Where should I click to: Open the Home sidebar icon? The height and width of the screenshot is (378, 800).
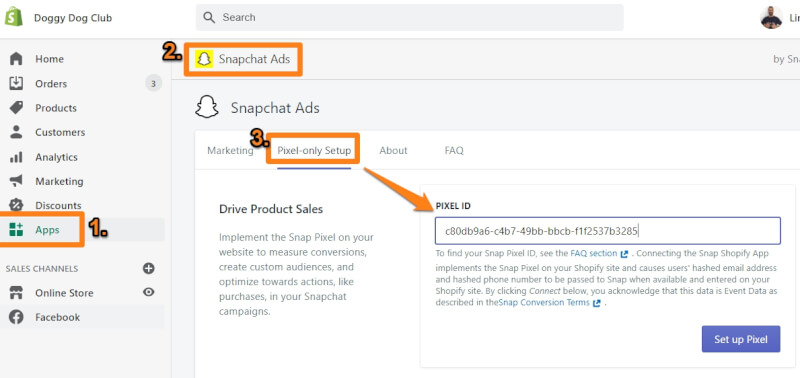coord(16,59)
